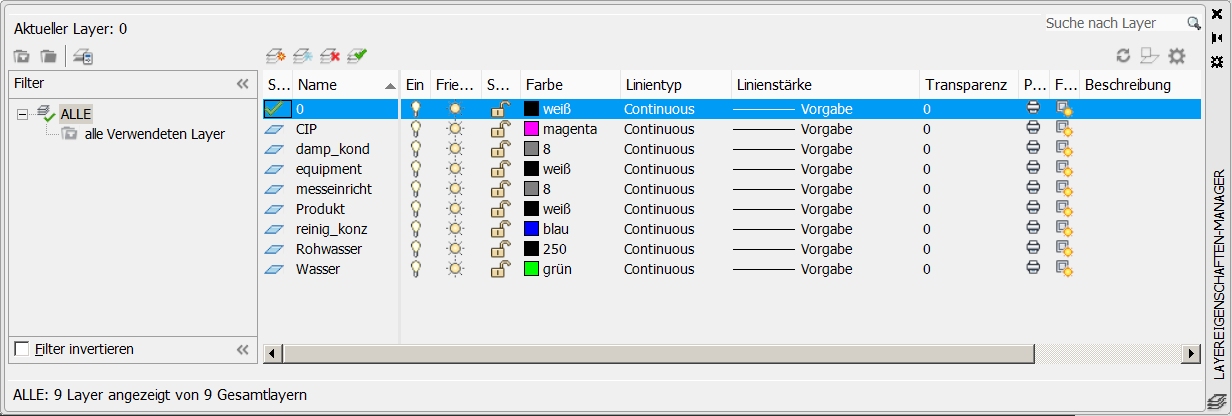Collapse the Filter panel using double chevron
Viewport: 1232px width, 416px height.
242,84
